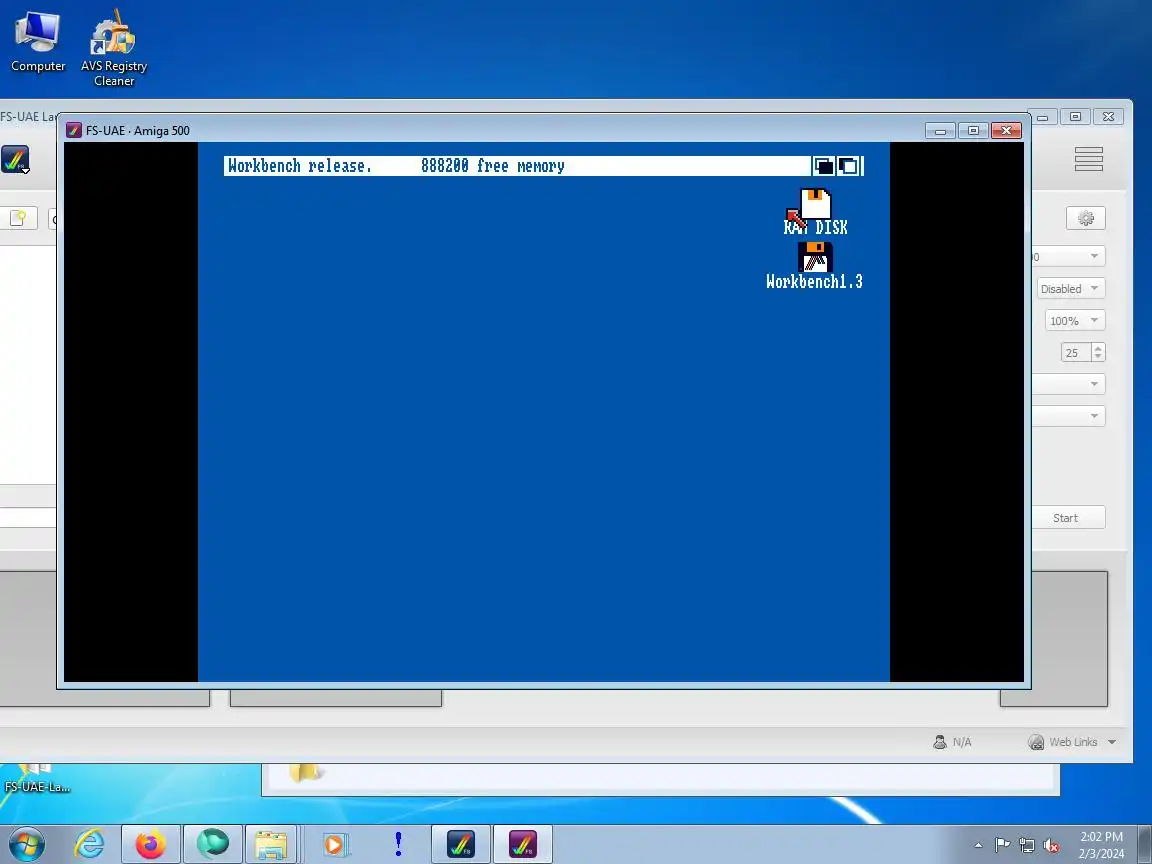Open the first empty dropdown below the 25 field
The image size is (1152, 864).
pos(1069,384)
